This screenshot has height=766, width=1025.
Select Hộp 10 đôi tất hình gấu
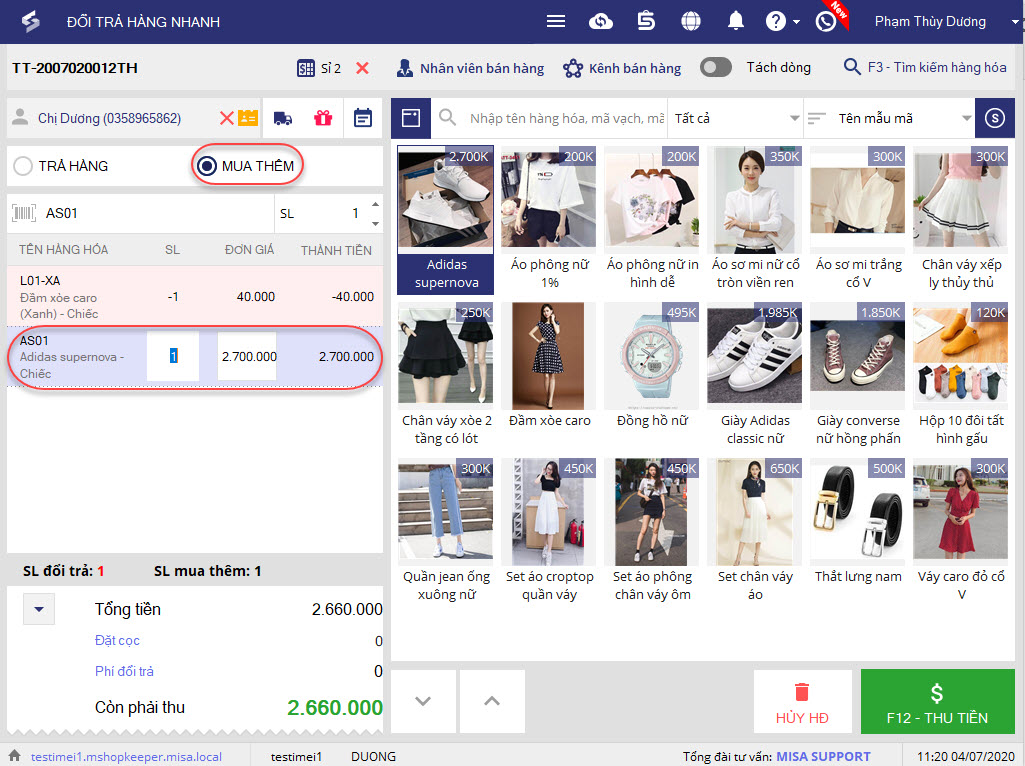point(961,376)
